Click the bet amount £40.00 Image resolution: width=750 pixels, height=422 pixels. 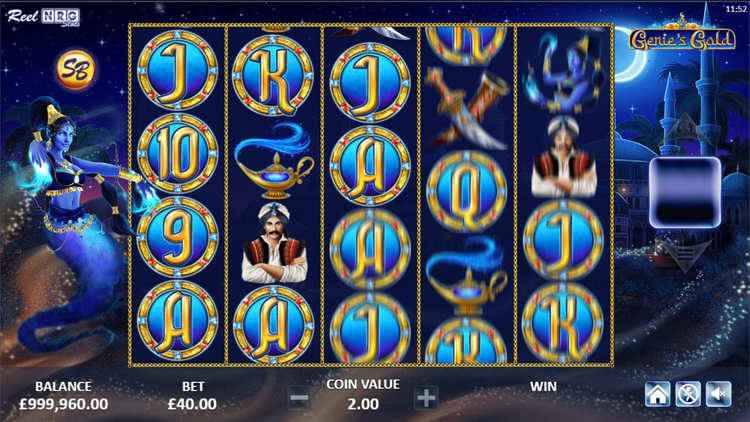(x=192, y=404)
